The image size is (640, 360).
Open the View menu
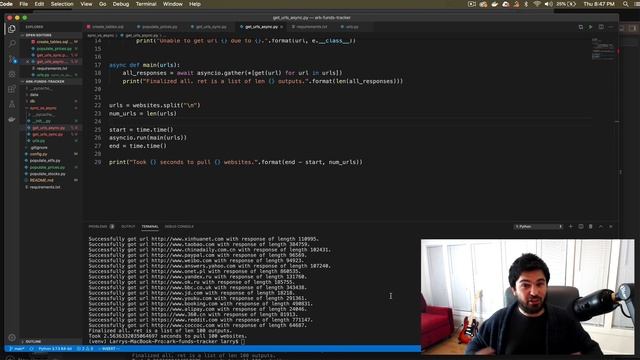tap(86, 4)
